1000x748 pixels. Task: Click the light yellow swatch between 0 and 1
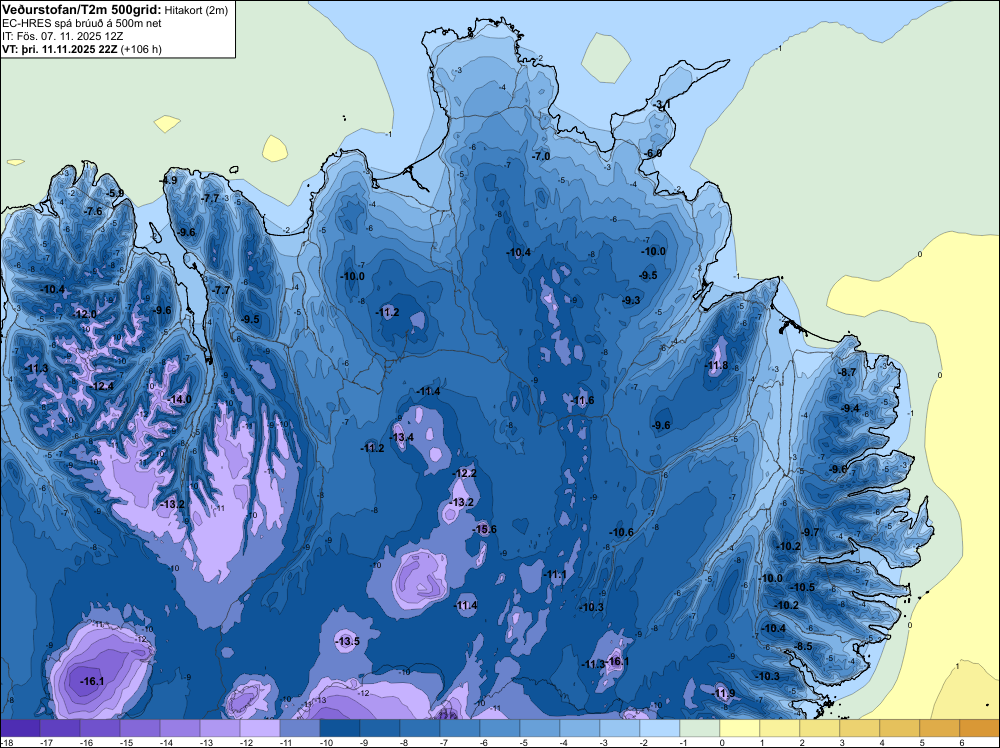[x=740, y=728]
